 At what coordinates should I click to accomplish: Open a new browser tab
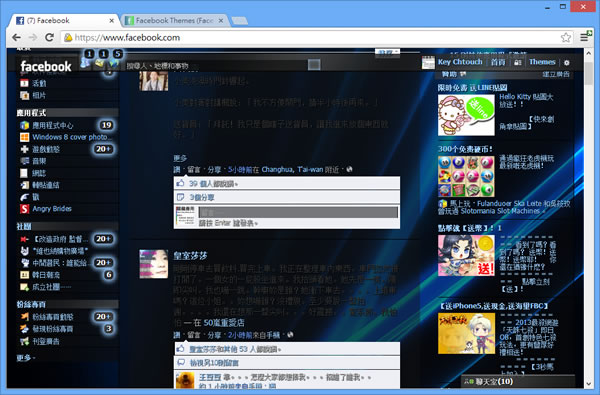pos(240,21)
